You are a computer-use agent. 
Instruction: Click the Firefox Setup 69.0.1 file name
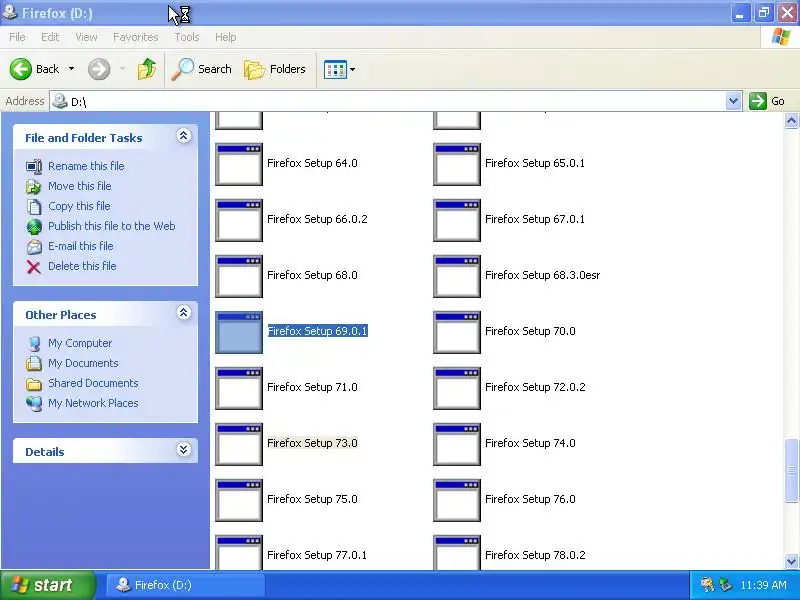[x=317, y=331]
